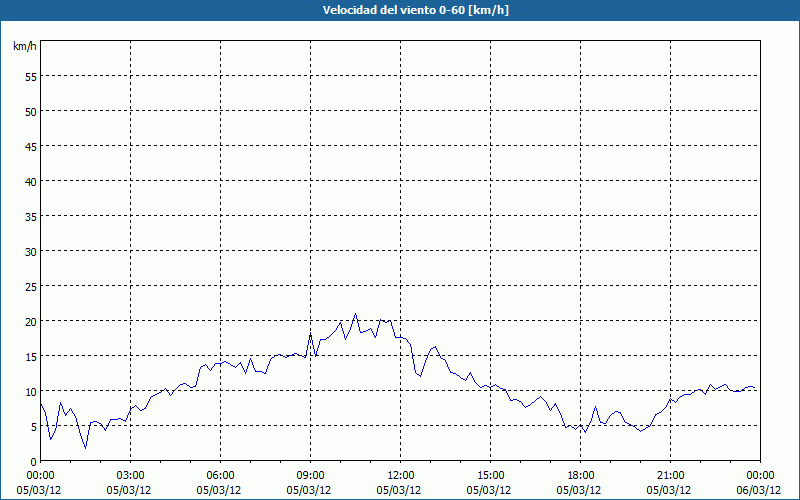Click the 12:00 time axis label
The width and height of the screenshot is (800, 500).
(x=401, y=476)
